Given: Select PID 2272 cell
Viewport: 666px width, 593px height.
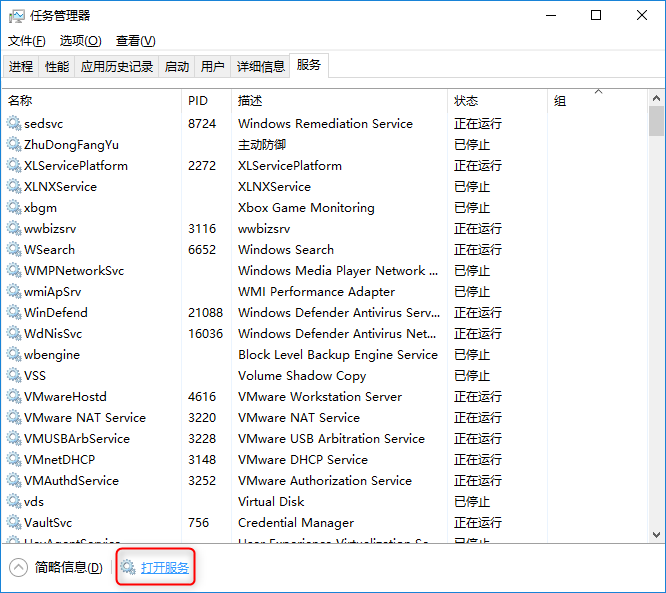Looking at the screenshot, I should 202,166.
